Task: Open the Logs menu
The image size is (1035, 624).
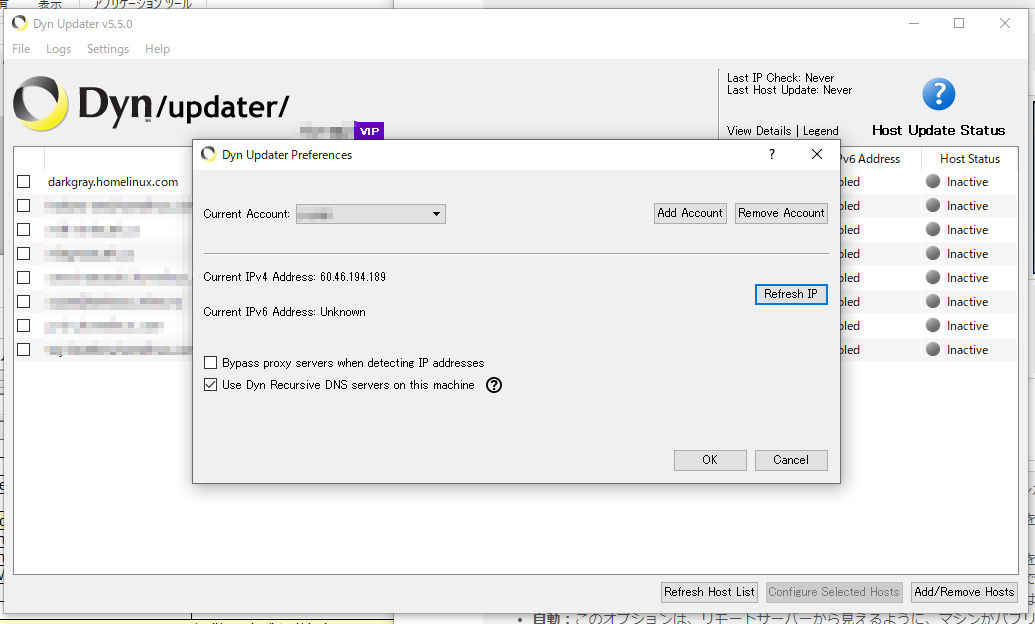Action: [58, 49]
